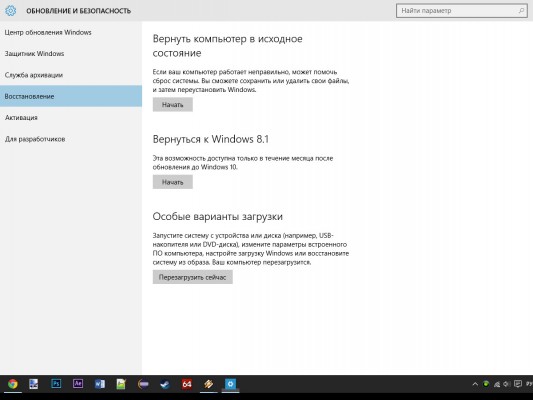Select Активация in the sidebar

[21, 118]
